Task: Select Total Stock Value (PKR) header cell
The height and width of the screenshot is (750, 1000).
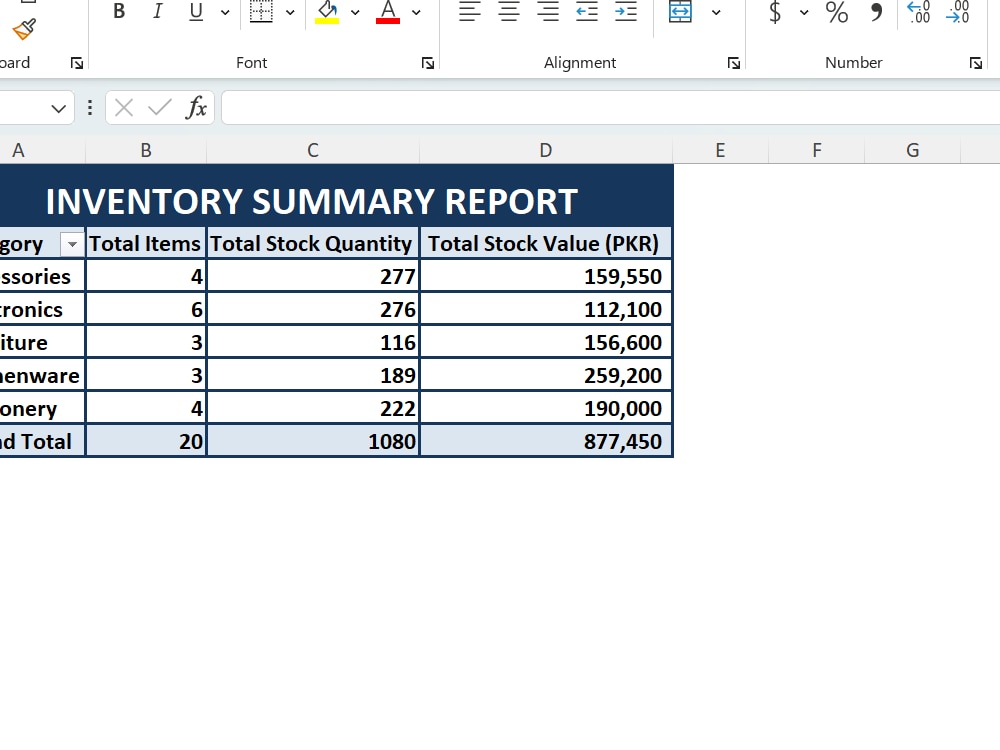Action: pyautogui.click(x=546, y=244)
